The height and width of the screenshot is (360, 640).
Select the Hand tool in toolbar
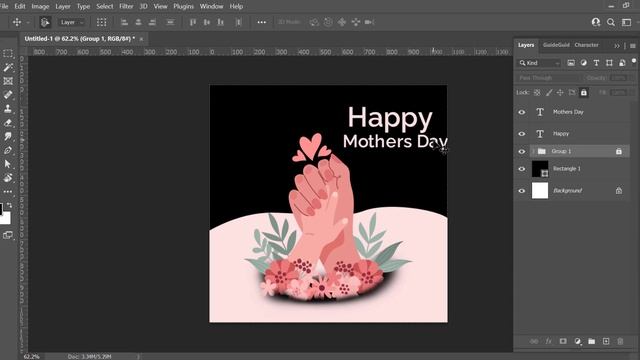pyautogui.click(x=8, y=178)
